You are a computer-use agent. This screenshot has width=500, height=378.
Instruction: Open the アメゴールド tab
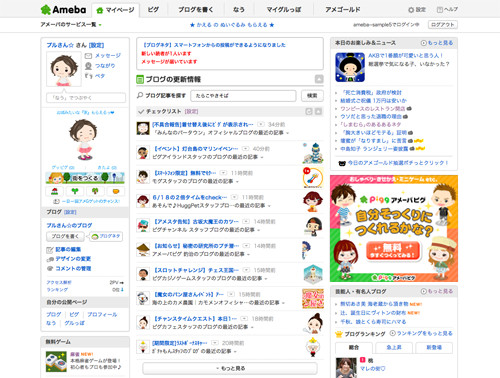point(343,10)
